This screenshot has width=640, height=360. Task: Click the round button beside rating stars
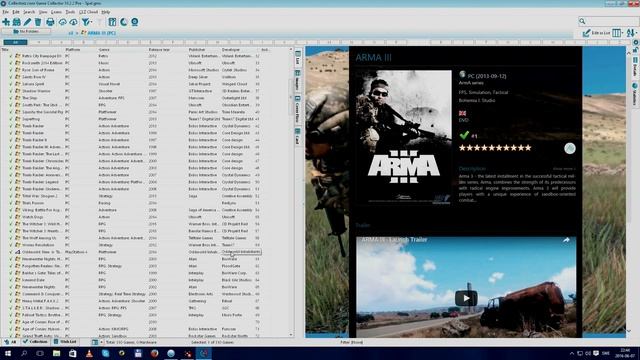coord(570,148)
